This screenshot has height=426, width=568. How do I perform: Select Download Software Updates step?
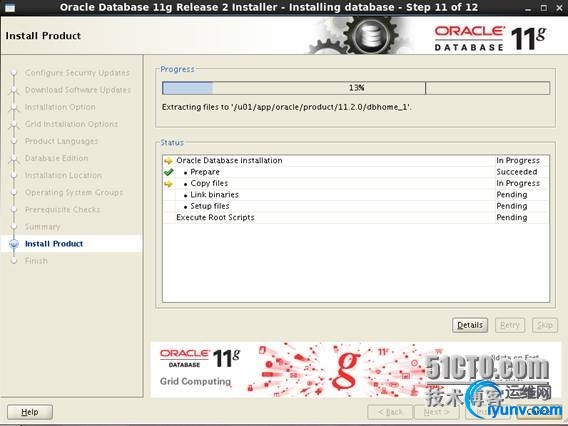[78, 90]
